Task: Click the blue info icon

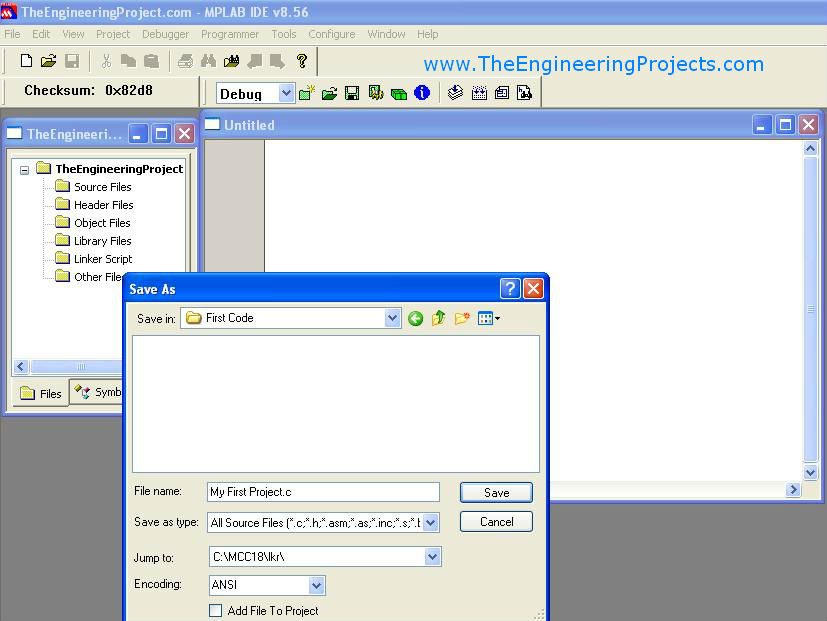Action: [422, 93]
